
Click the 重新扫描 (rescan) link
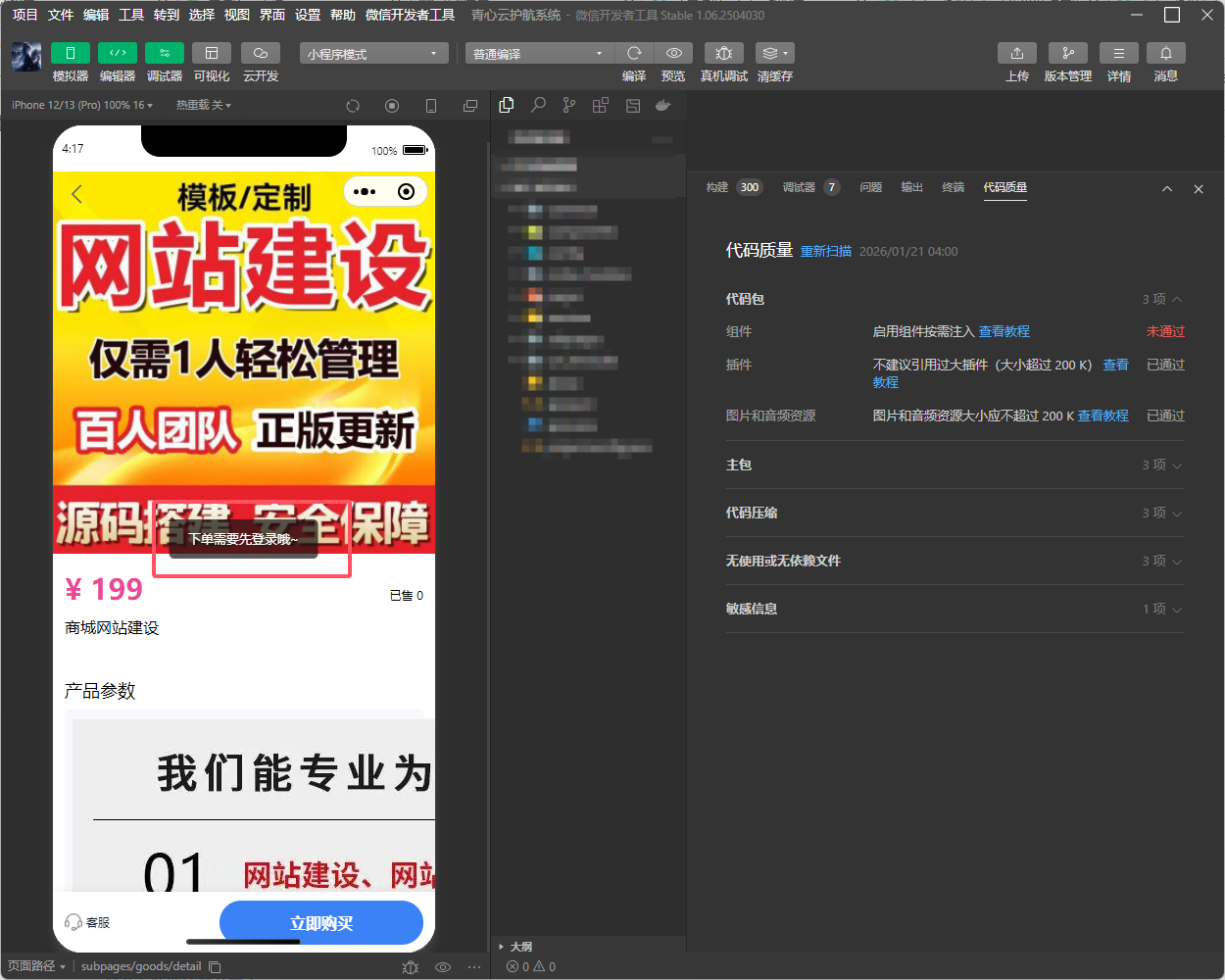point(826,252)
